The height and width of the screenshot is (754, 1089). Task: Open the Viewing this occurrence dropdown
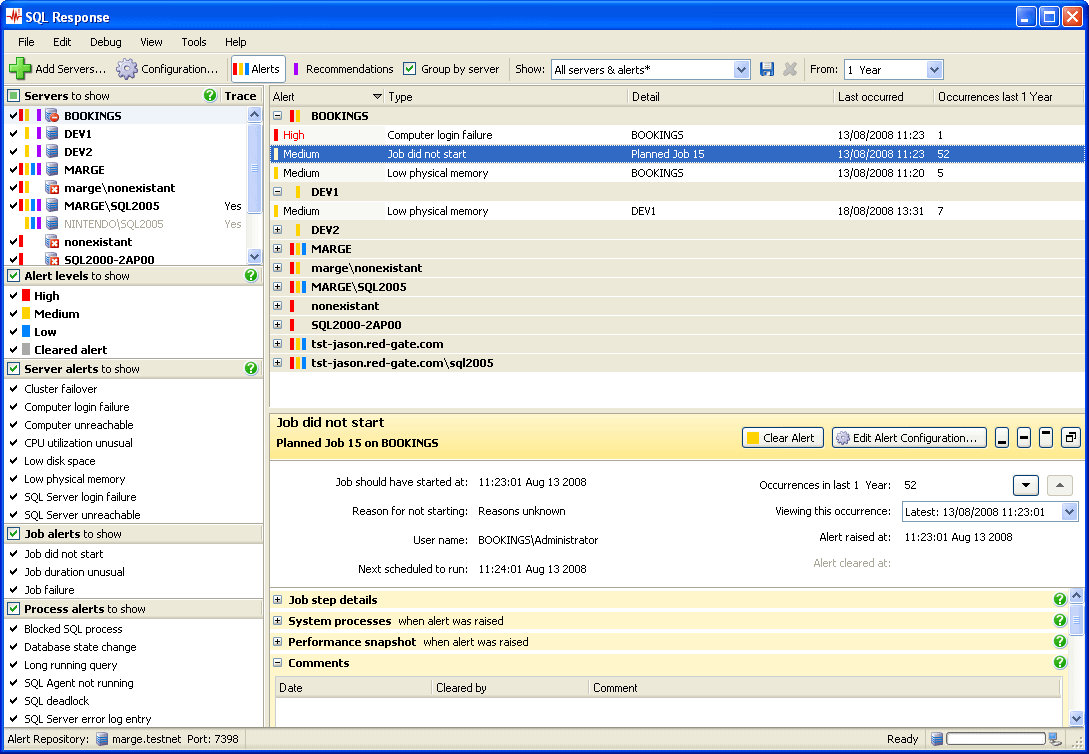click(1069, 512)
